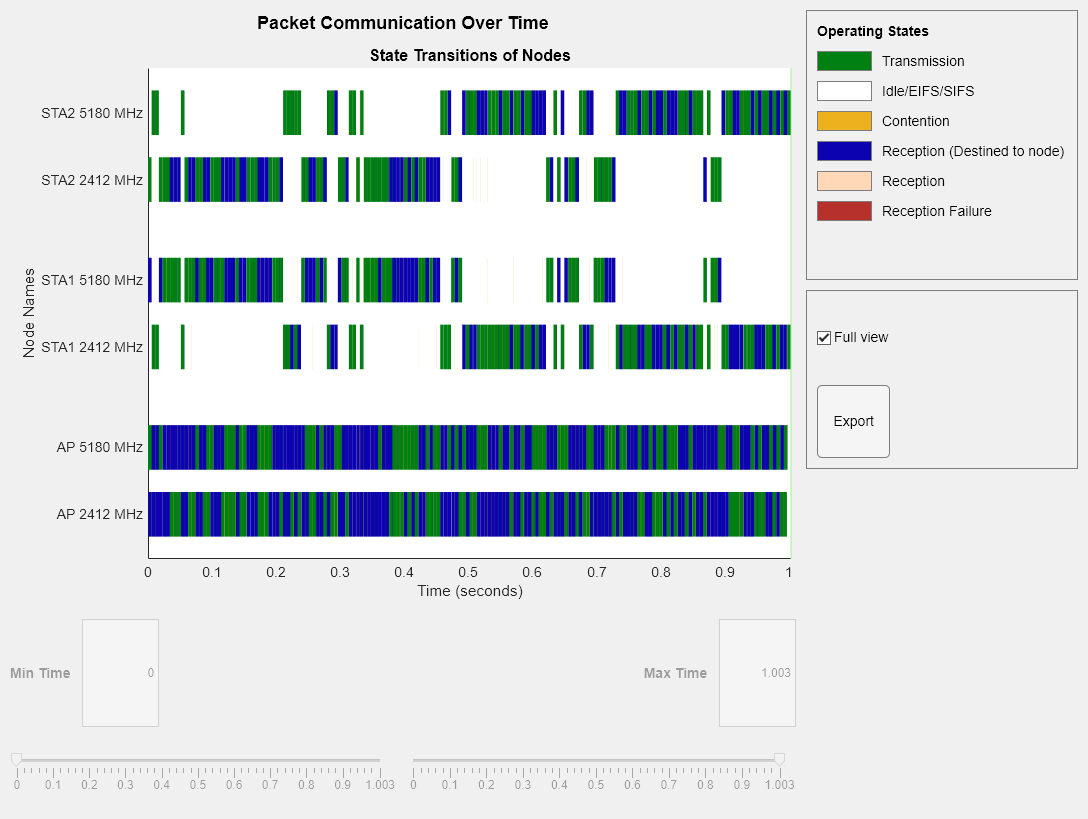Screen dimensions: 1088x819
Task: Toggle the Full view checkbox
Action: (x=824, y=338)
